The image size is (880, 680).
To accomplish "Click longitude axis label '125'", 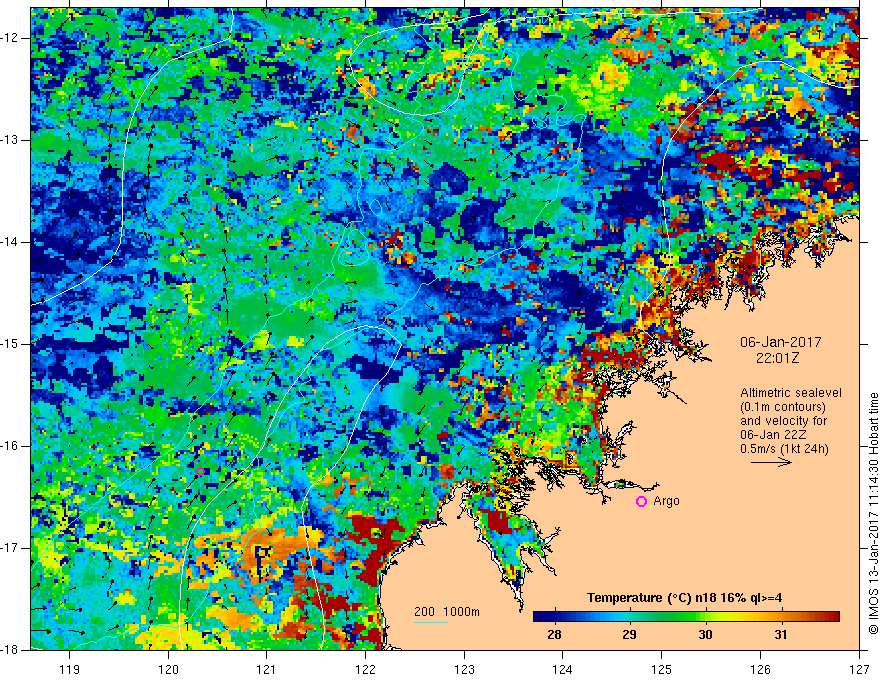I will [x=662, y=669].
